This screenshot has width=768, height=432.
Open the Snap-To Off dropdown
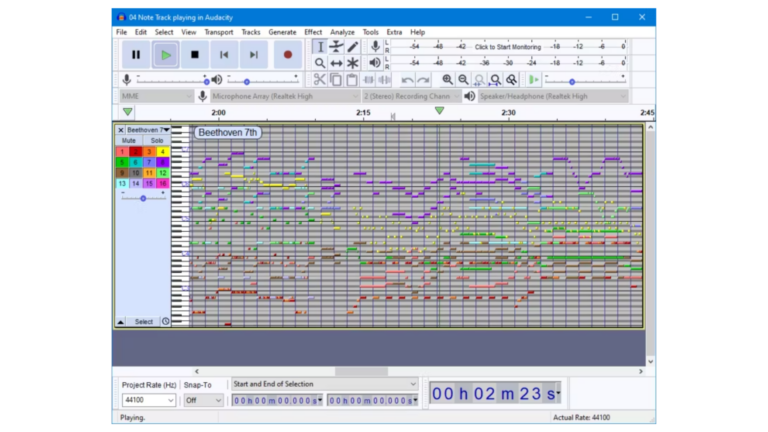(x=204, y=400)
